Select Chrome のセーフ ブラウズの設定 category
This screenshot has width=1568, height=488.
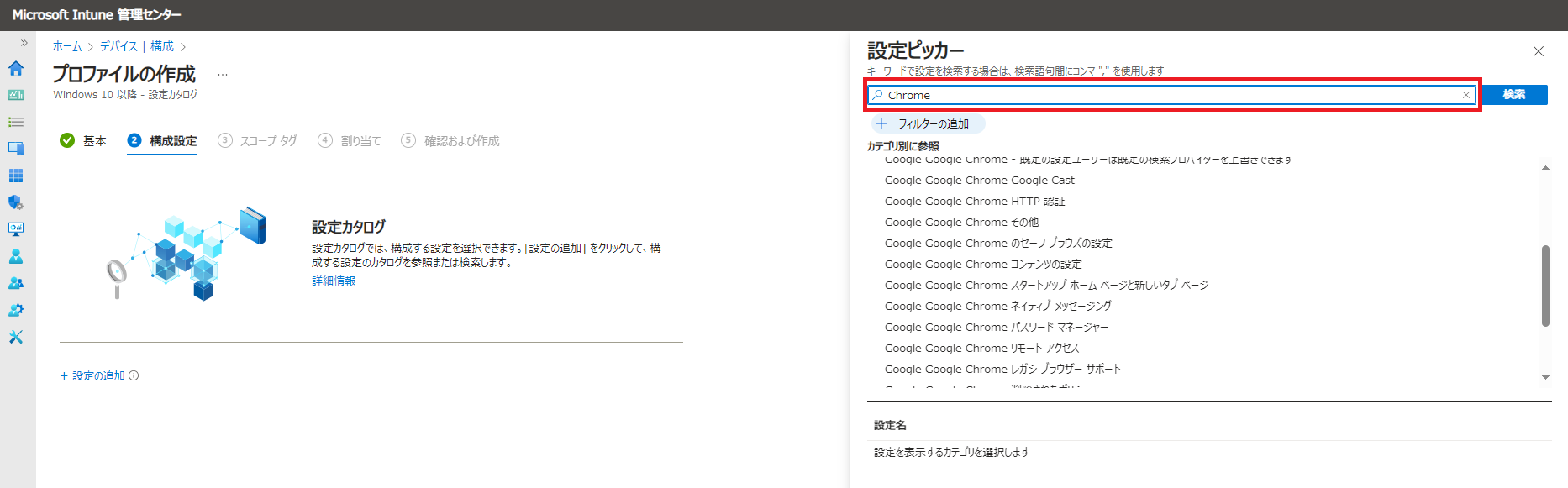998,243
